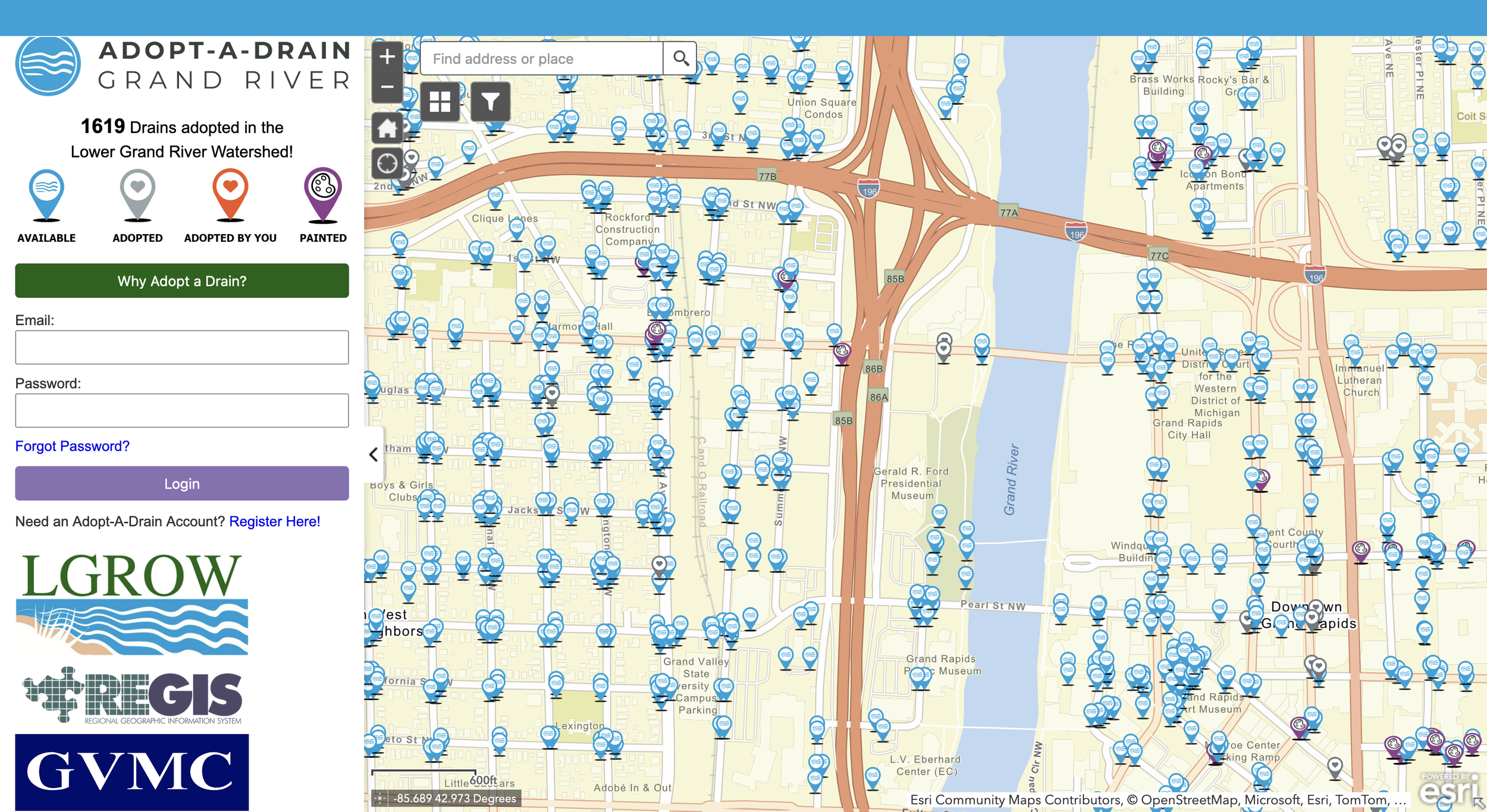This screenshot has width=1487, height=812.
Task: Return map to home extent
Action: (387, 128)
